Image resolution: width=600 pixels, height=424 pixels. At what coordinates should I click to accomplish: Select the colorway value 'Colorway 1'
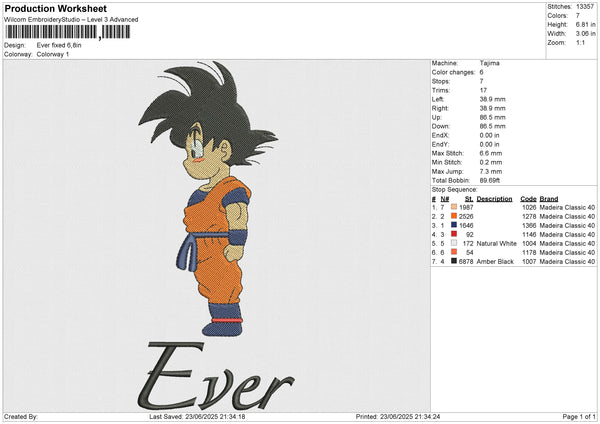(53, 54)
